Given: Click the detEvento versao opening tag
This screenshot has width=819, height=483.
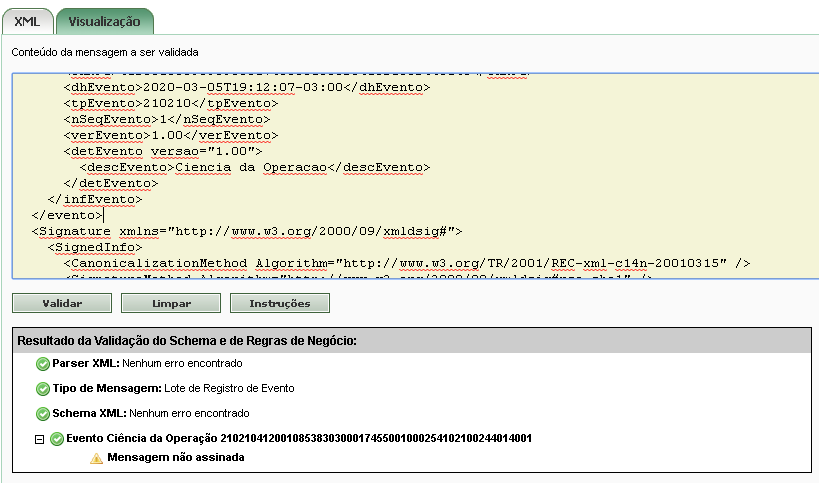Looking at the screenshot, I should pos(163,151).
